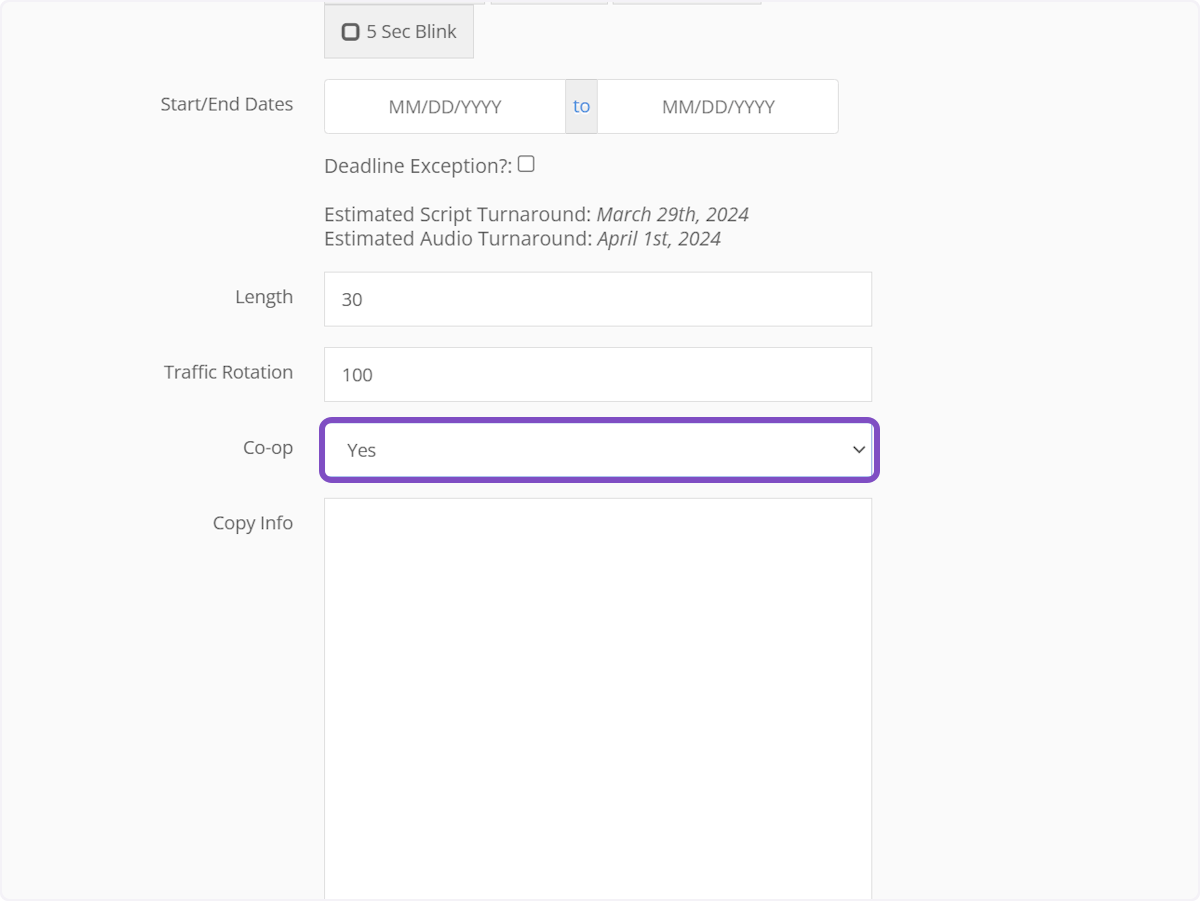The image size is (1200, 901).
Task: Check the Deadline Exception checkbox
Action: click(526, 164)
